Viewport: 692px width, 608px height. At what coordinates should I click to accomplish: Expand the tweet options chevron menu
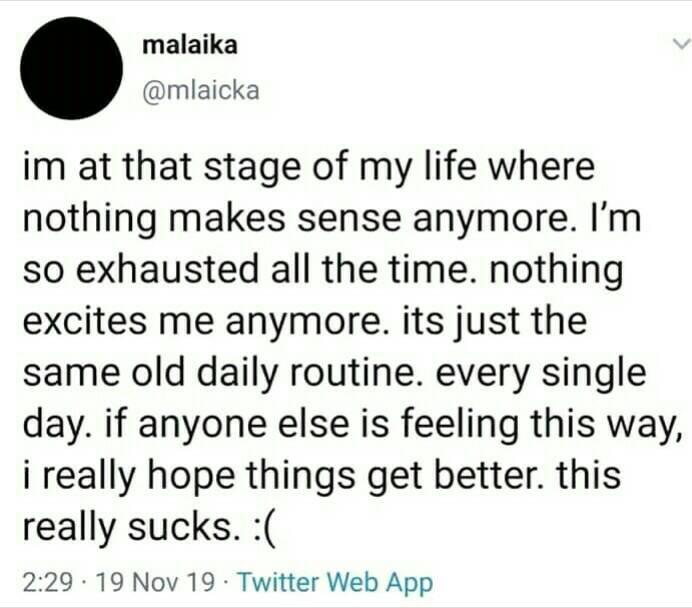(680, 43)
